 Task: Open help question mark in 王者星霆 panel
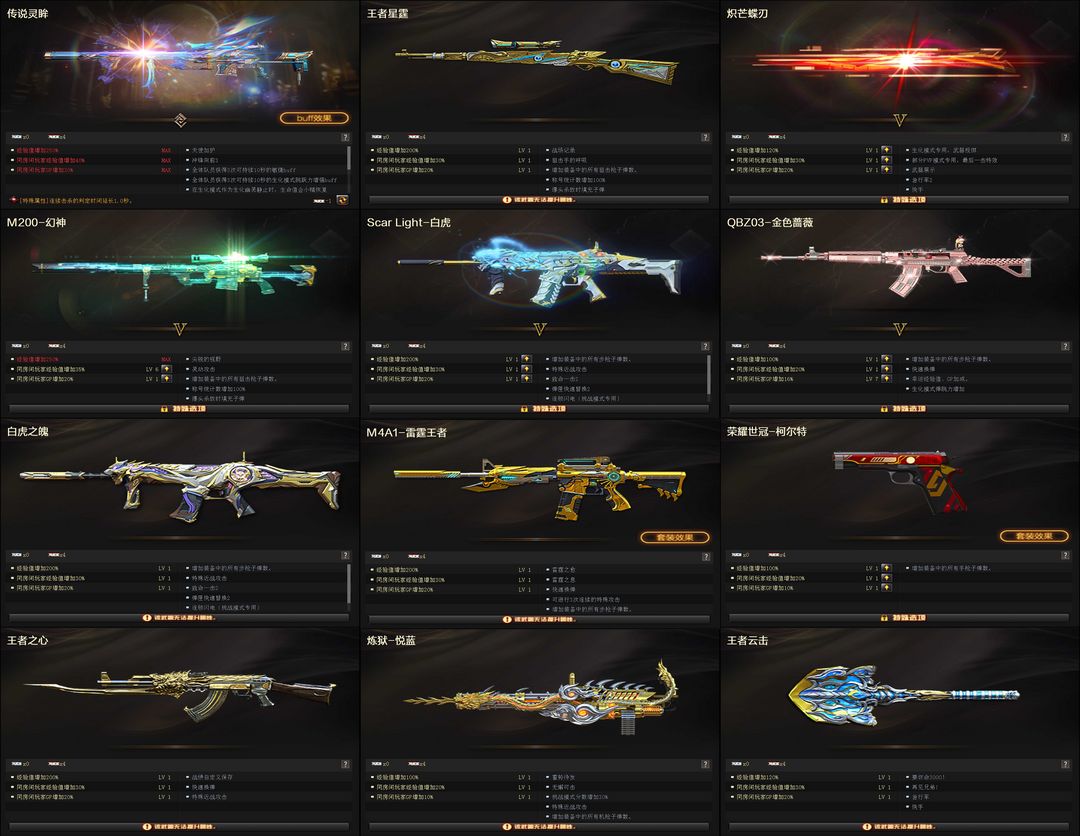click(x=705, y=138)
